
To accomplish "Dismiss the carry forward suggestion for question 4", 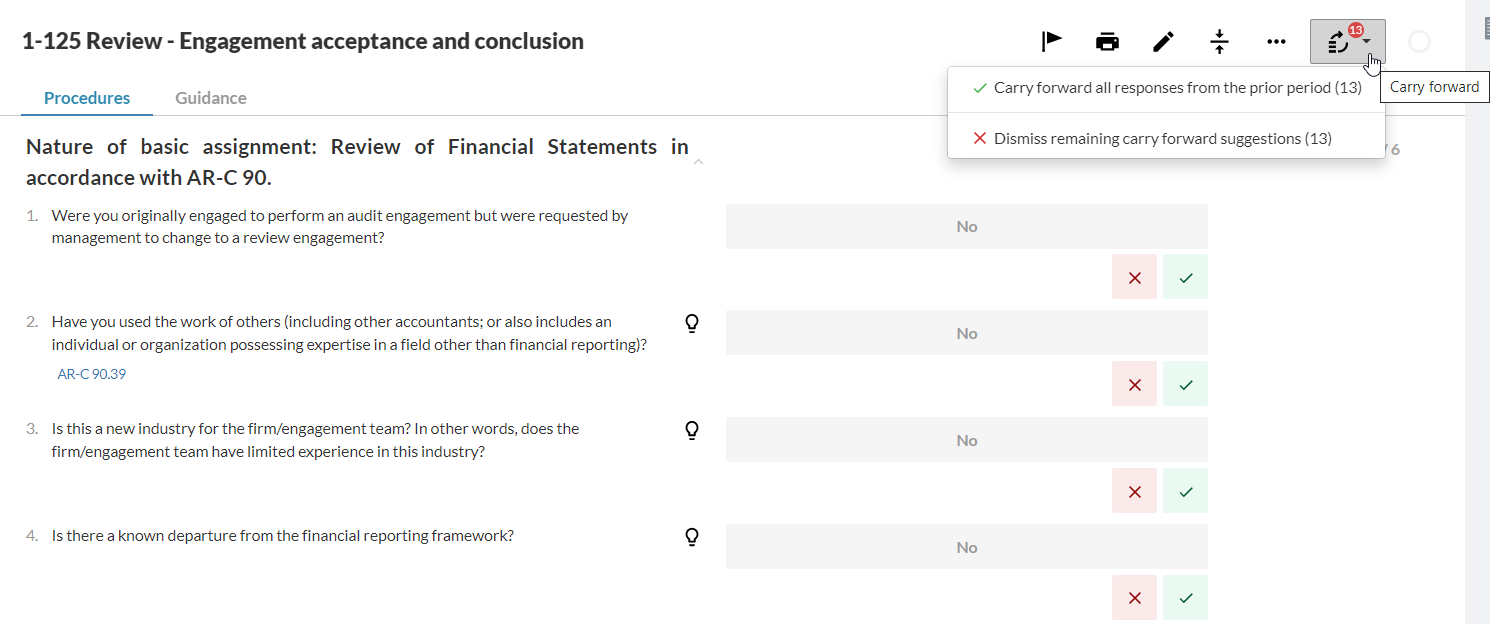I will pyautogui.click(x=1134, y=598).
